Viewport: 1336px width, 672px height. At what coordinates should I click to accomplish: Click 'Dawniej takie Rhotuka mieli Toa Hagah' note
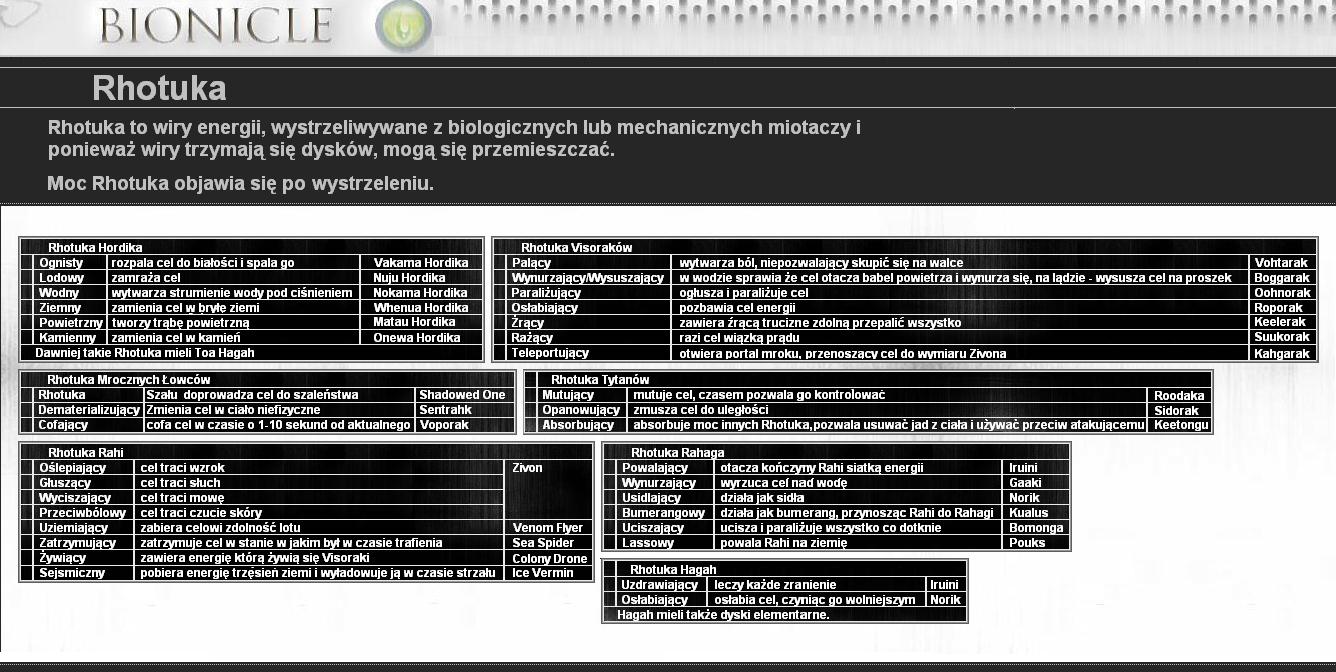tap(145, 353)
